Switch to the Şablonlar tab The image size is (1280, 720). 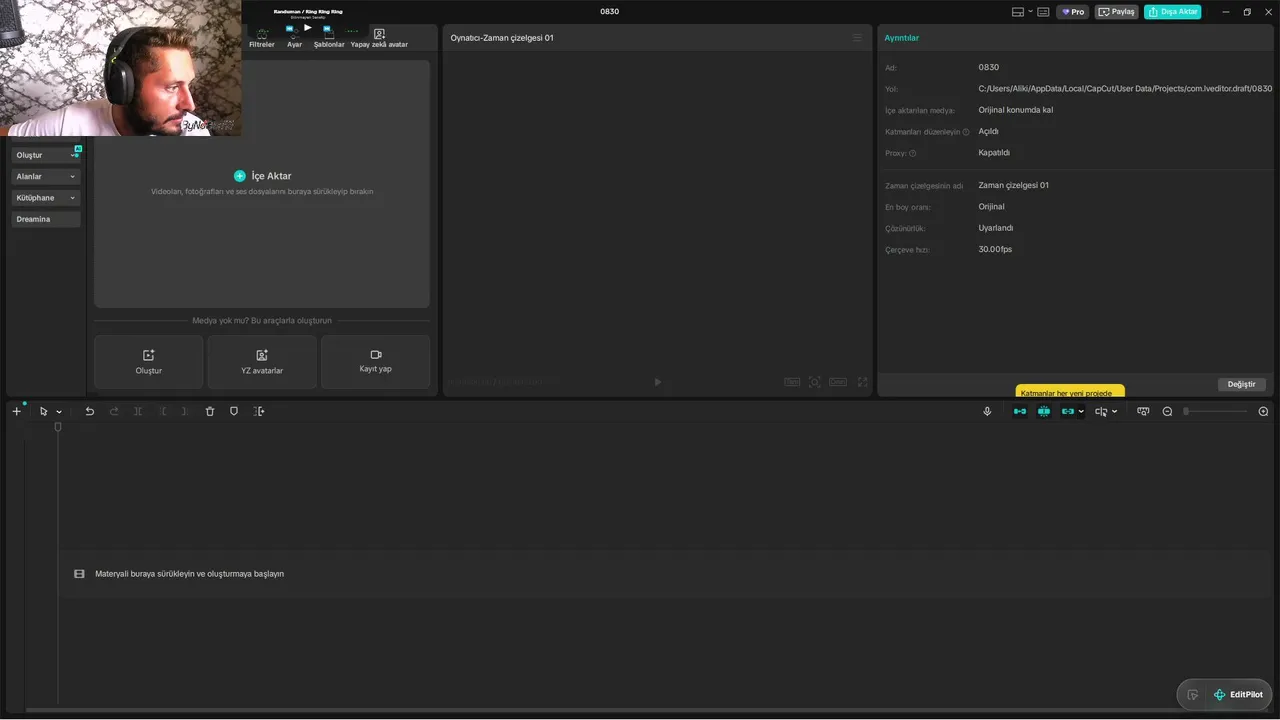coord(329,38)
